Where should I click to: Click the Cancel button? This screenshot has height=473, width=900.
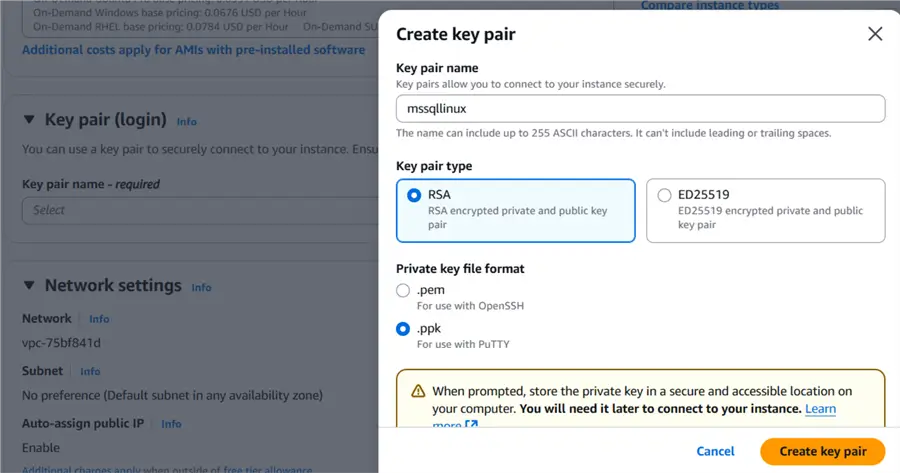[715, 451]
